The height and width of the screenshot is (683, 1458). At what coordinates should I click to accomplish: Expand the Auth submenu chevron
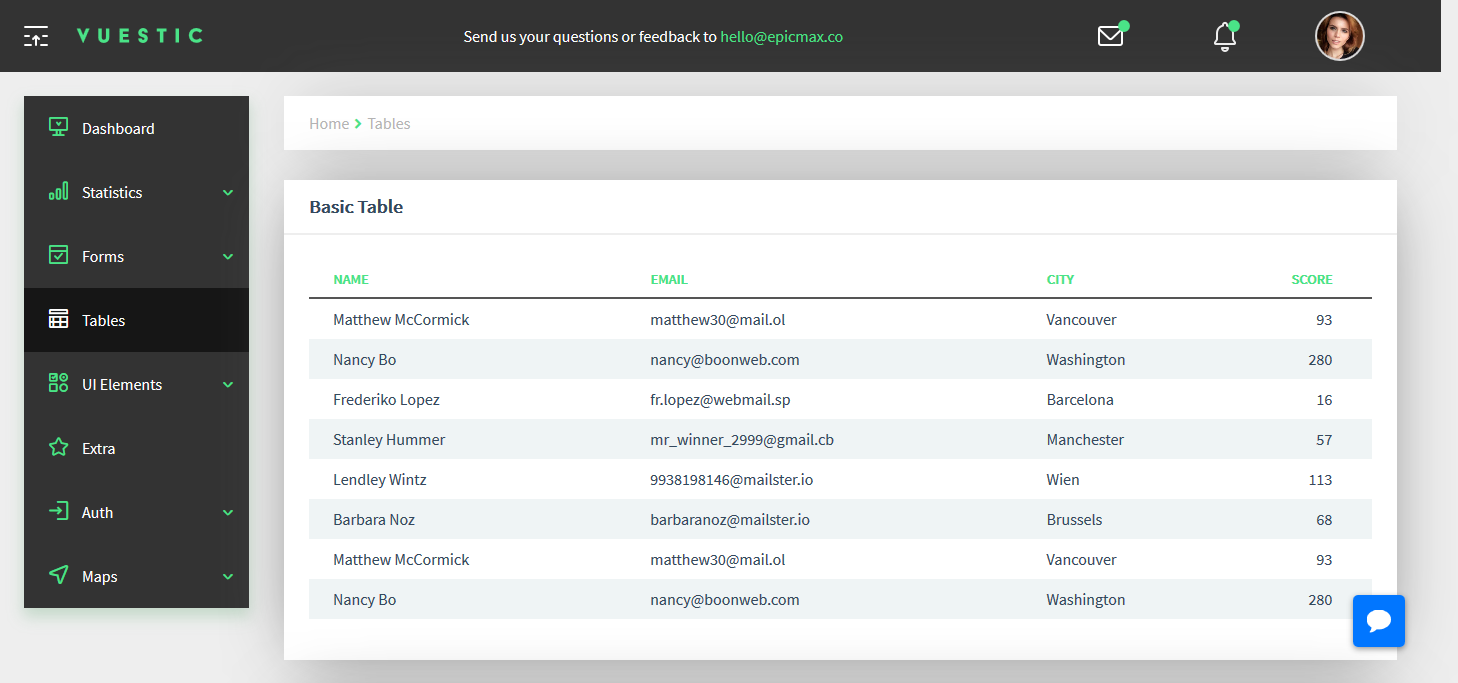tap(228, 513)
